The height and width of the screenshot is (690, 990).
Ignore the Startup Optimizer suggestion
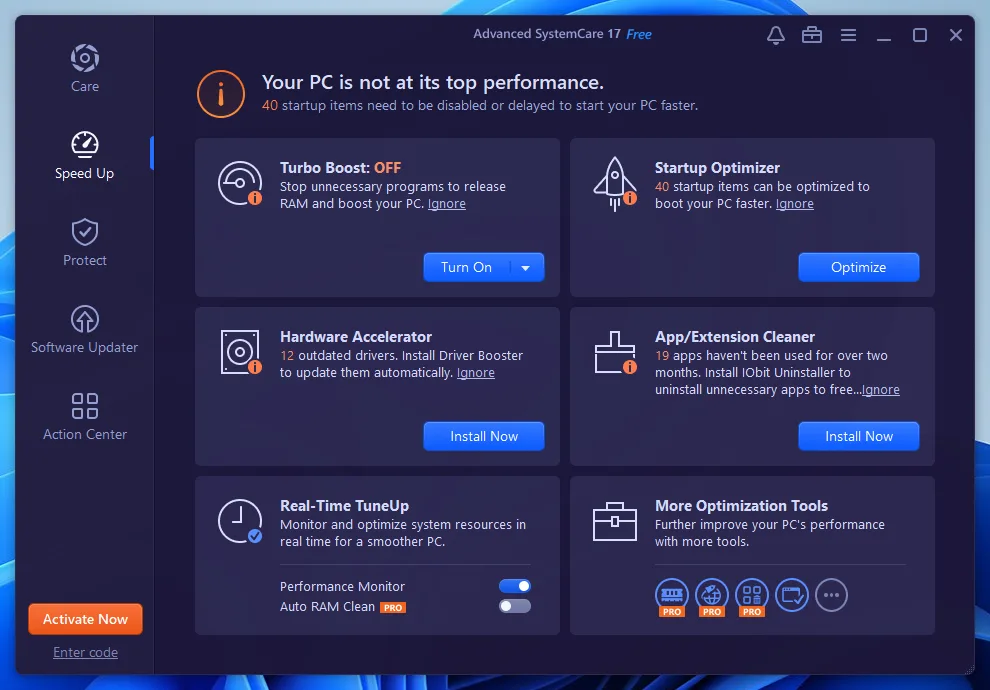[x=794, y=203]
